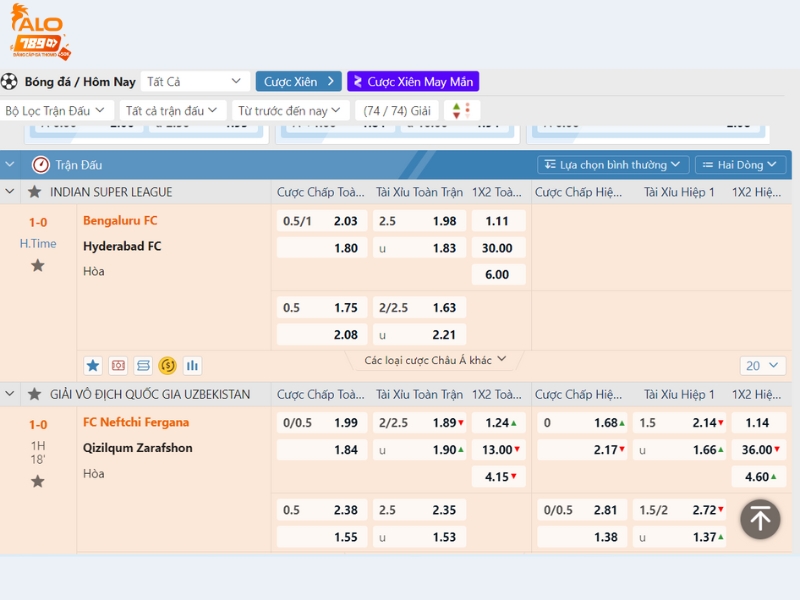
Task: Click the ALO789 logo
Action: [x=40, y=32]
